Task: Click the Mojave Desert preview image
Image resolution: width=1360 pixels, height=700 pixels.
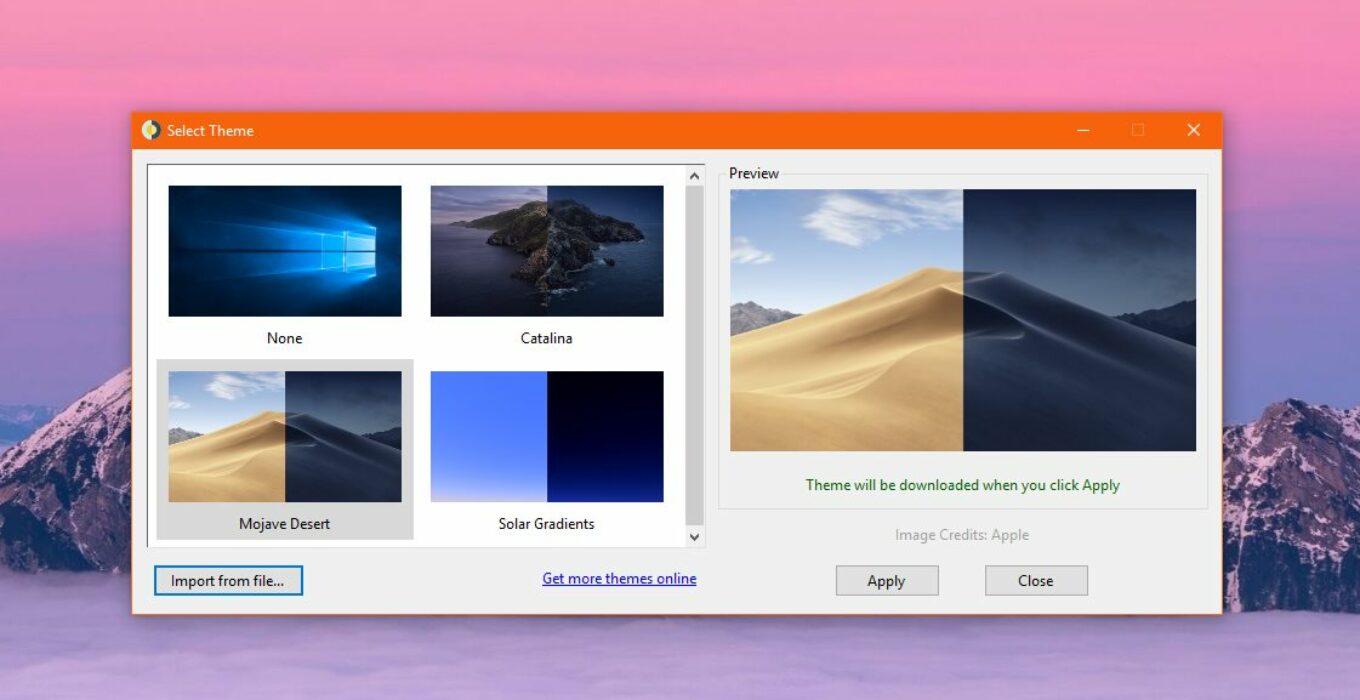Action: (962, 318)
